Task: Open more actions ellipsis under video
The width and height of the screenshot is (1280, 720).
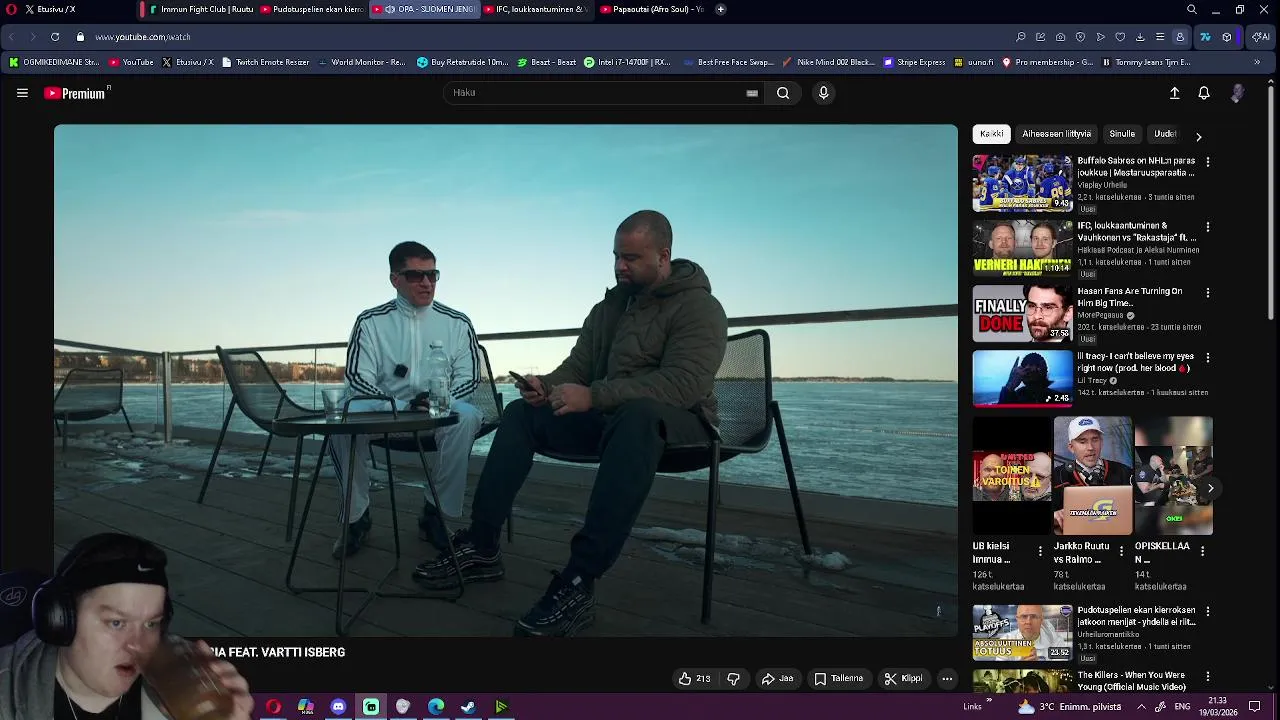Action: [x=947, y=679]
